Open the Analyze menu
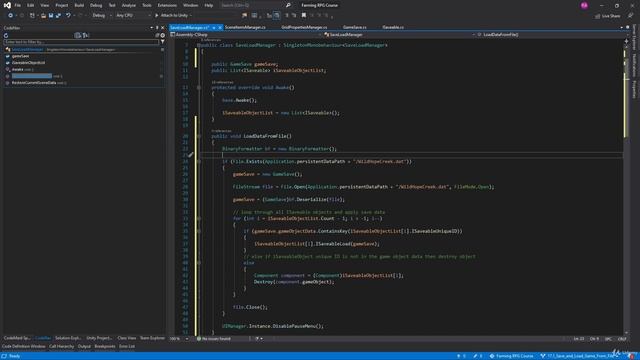Image resolution: width=640 pixels, height=360 pixels. (x=129, y=5)
